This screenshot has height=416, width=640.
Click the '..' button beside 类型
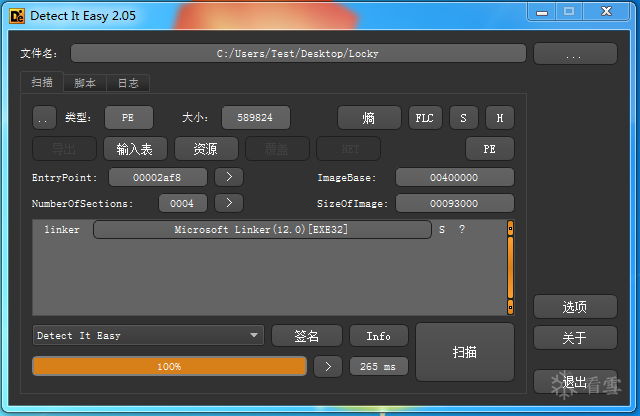click(x=44, y=118)
